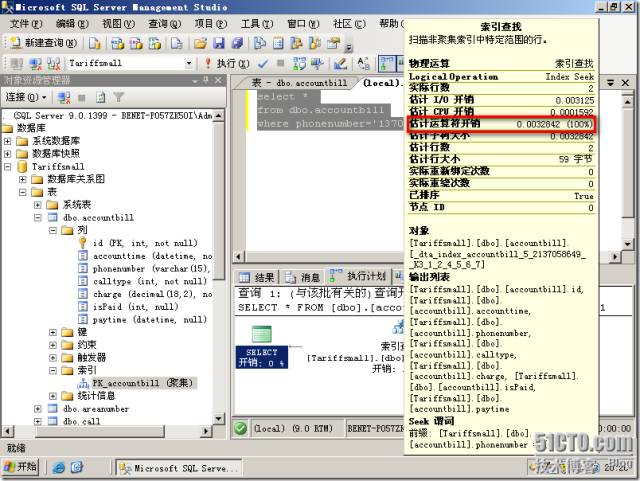
Task: Expand the 系统数据库 folder
Action: (8, 141)
